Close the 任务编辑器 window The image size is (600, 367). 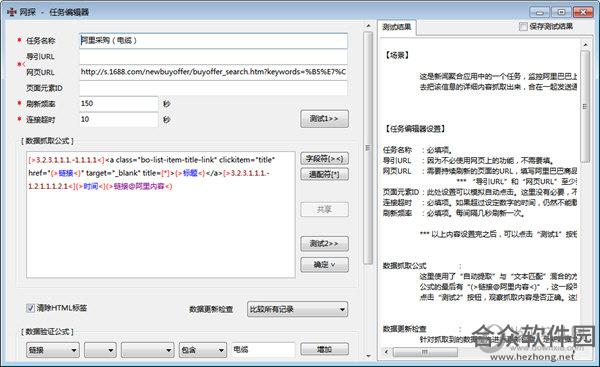pos(583,12)
